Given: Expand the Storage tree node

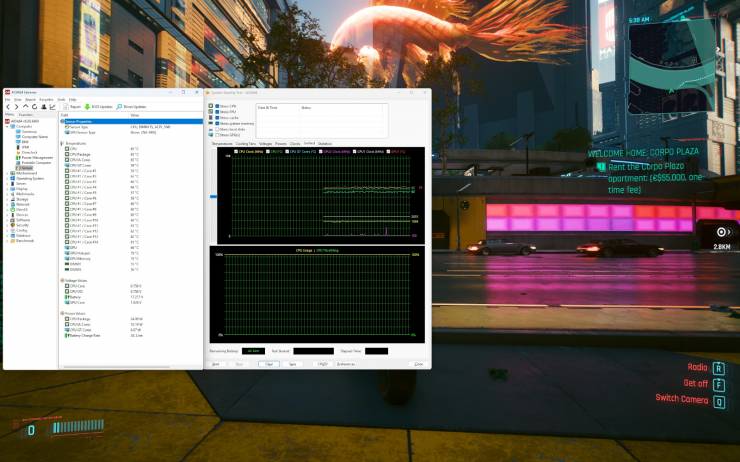Looking at the screenshot, I should click(x=7, y=199).
